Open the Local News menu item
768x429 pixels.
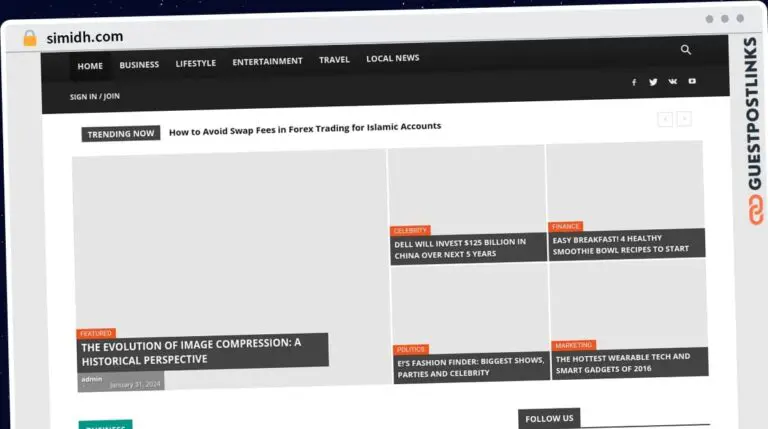[x=392, y=58]
